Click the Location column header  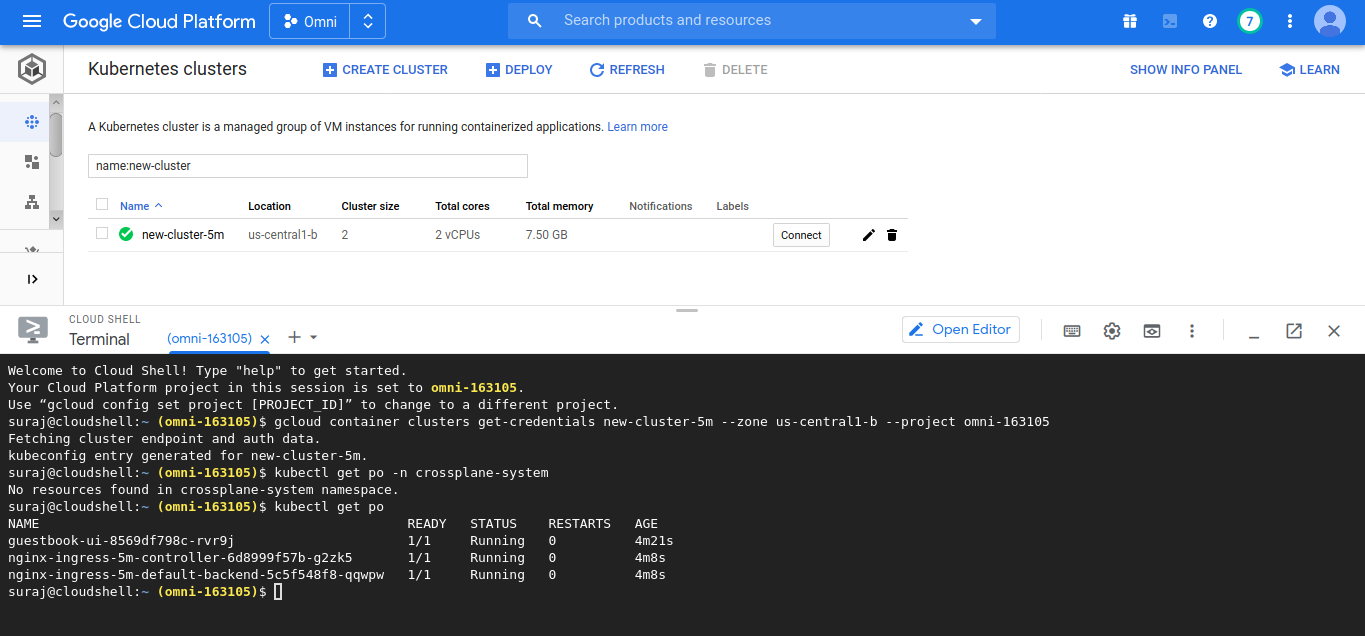pyautogui.click(x=269, y=206)
